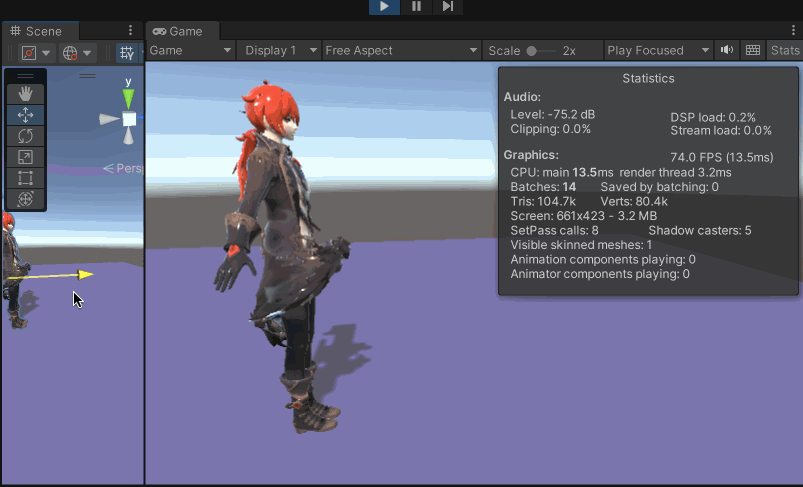Select the Move tool
The image size is (803, 487).
(26, 115)
